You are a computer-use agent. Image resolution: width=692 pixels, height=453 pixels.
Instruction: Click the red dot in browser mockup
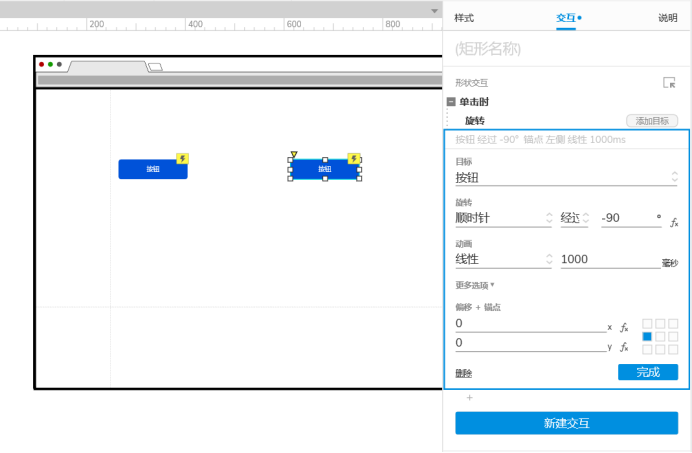pyautogui.click(x=41, y=64)
